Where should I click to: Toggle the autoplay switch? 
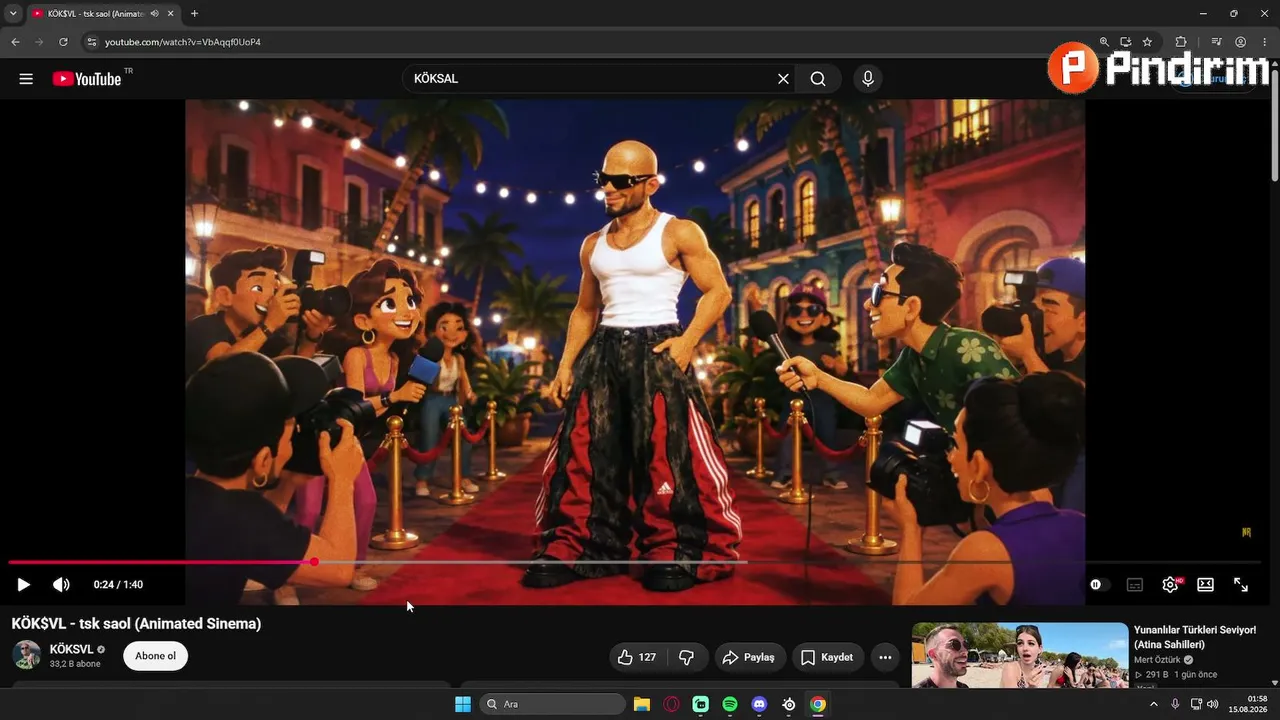[x=1098, y=585]
